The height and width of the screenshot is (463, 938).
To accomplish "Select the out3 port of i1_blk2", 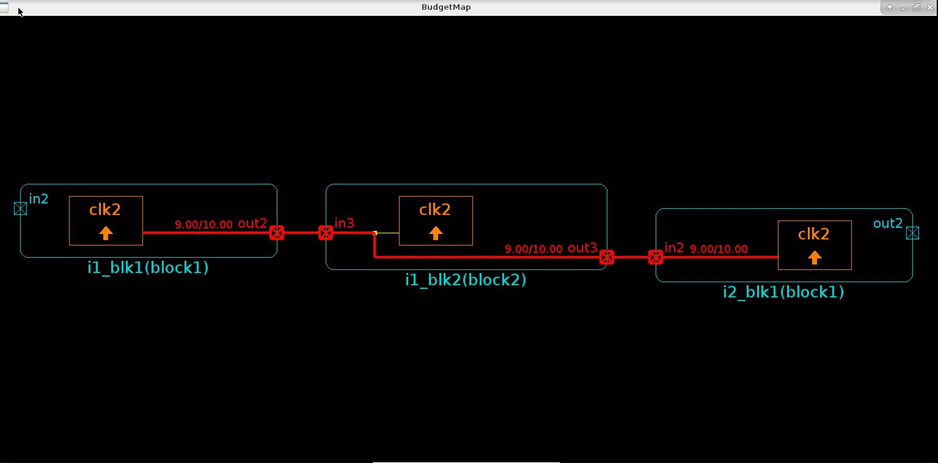I will pos(607,257).
